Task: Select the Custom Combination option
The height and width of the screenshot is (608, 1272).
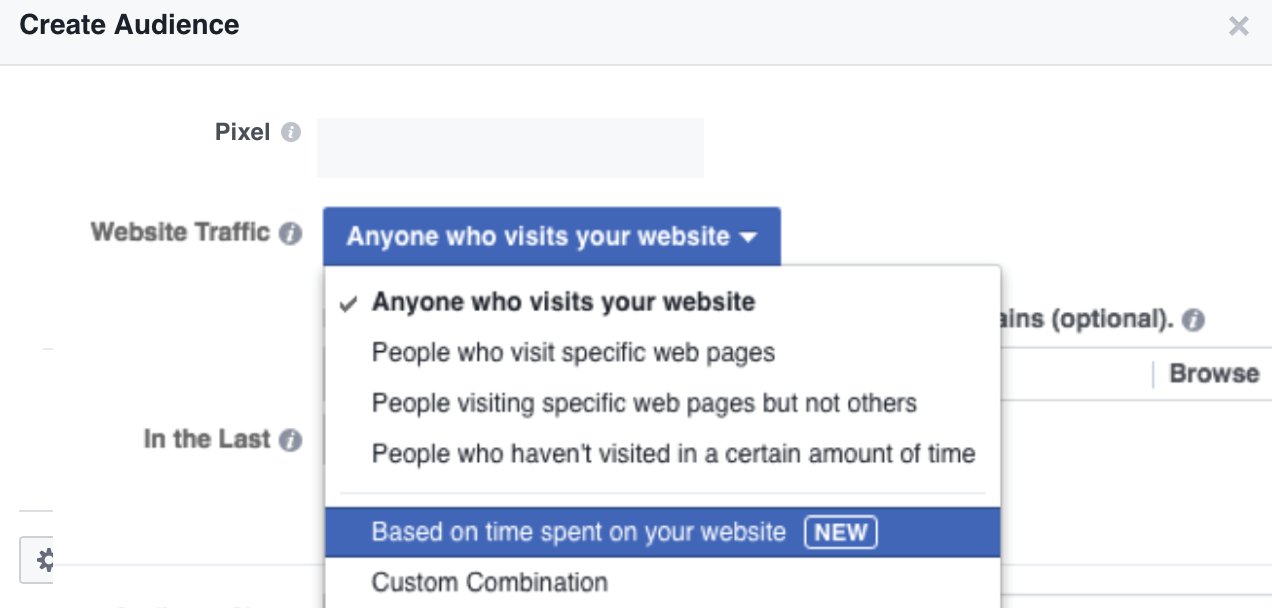Action: 489,582
